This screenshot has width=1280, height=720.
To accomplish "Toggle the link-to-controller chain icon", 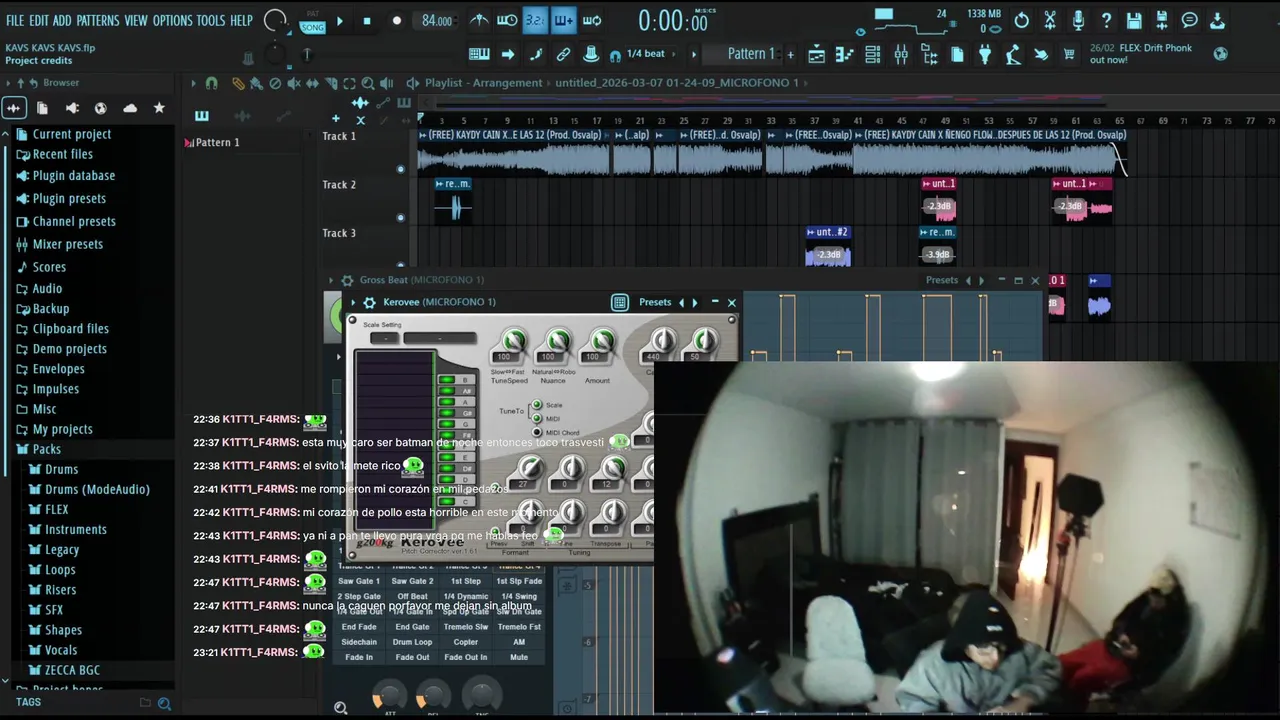I will 563,54.
